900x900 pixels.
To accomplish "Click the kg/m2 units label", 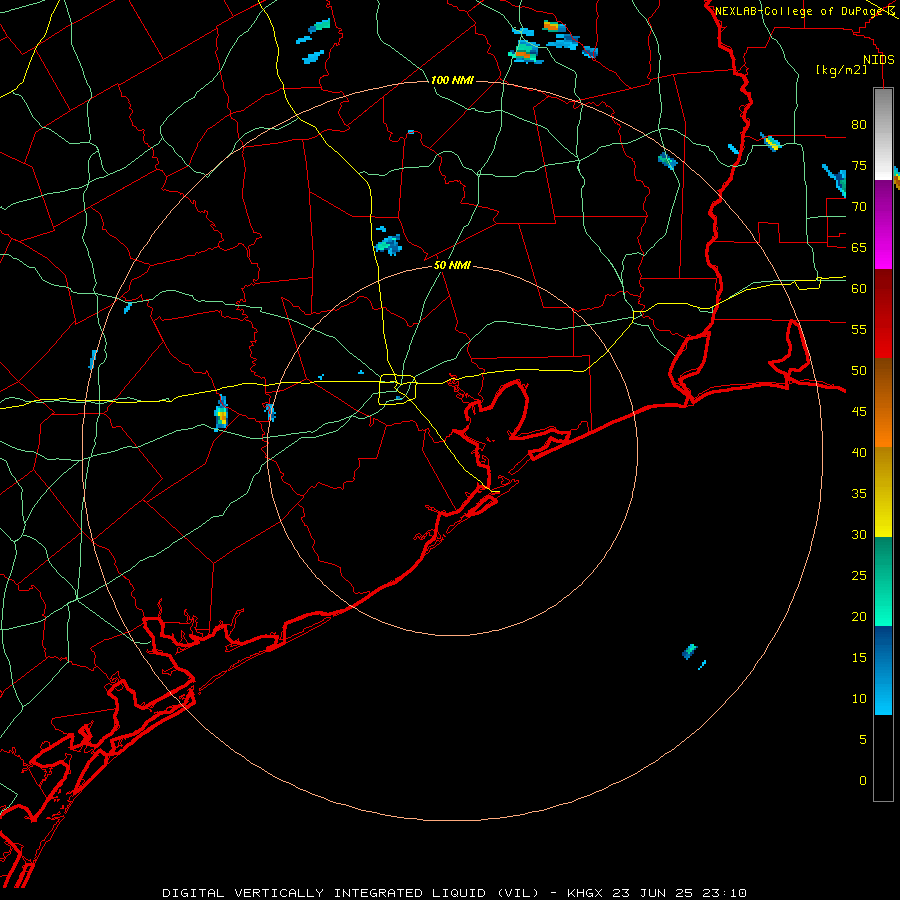I will tap(841, 70).
